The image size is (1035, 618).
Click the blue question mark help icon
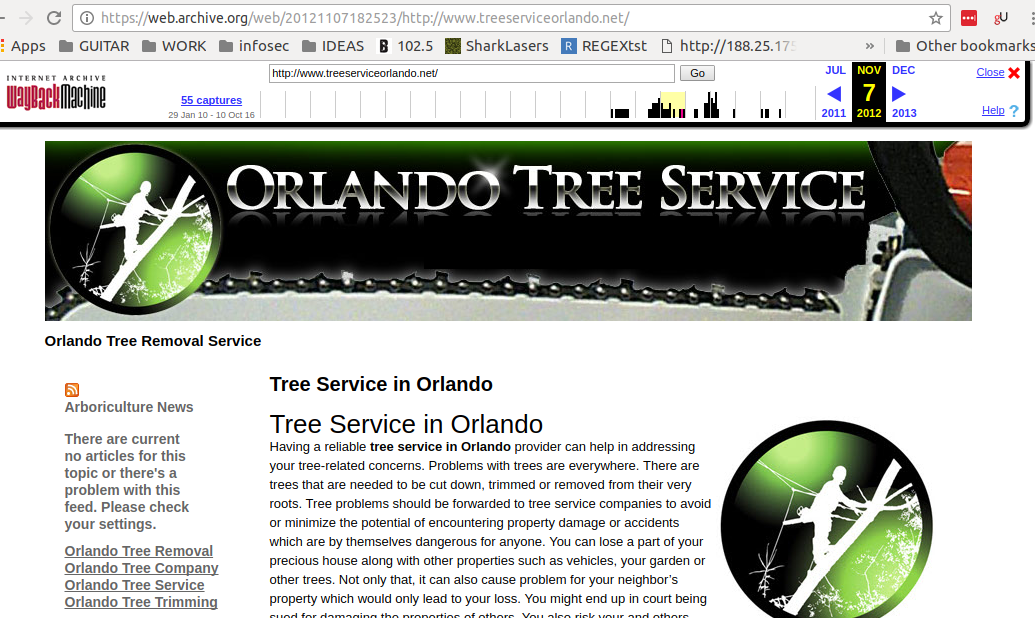[x=1014, y=110]
